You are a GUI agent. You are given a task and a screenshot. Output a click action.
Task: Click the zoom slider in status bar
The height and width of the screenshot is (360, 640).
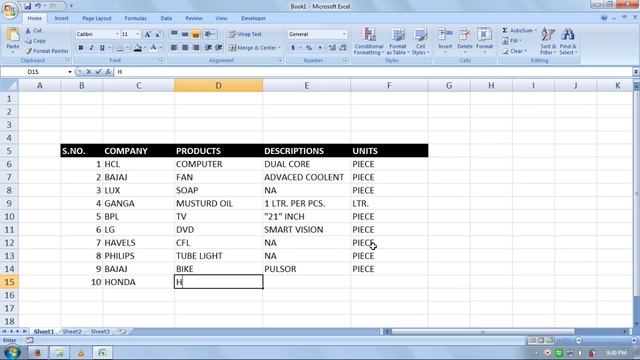606,340
